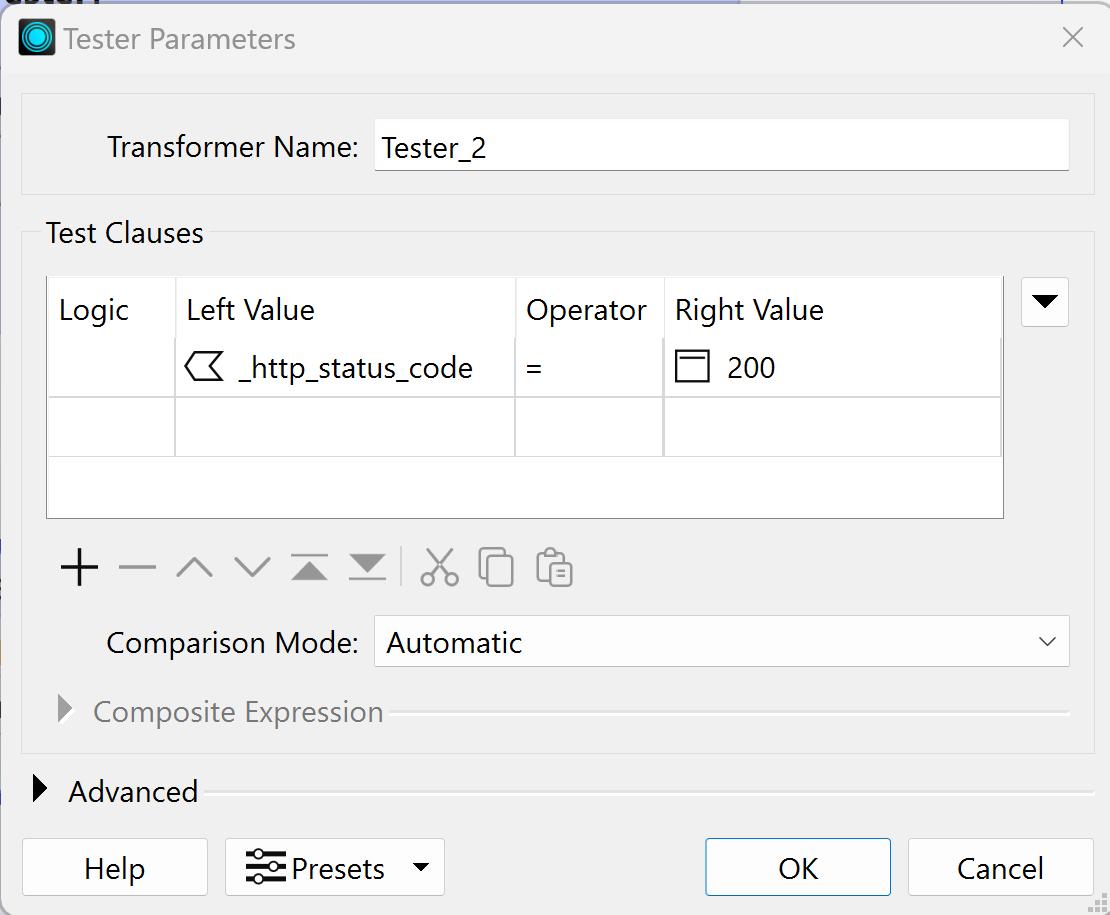Open the Comparison Mode dropdown
The image size is (1110, 915).
coord(721,642)
